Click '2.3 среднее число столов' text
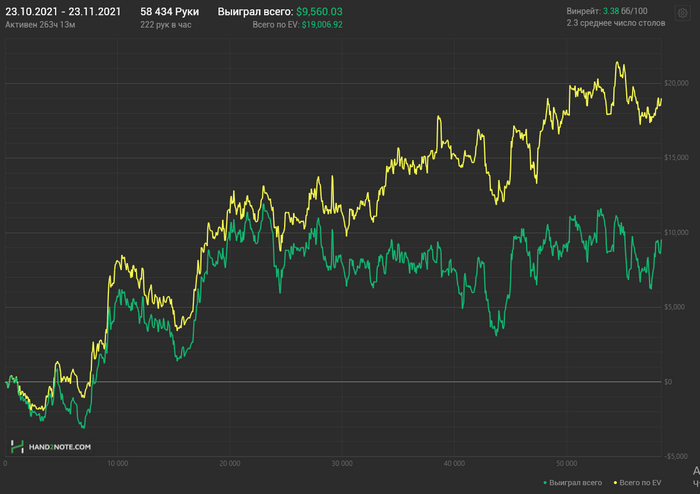Viewport: 700px width, 494px height. point(616,23)
